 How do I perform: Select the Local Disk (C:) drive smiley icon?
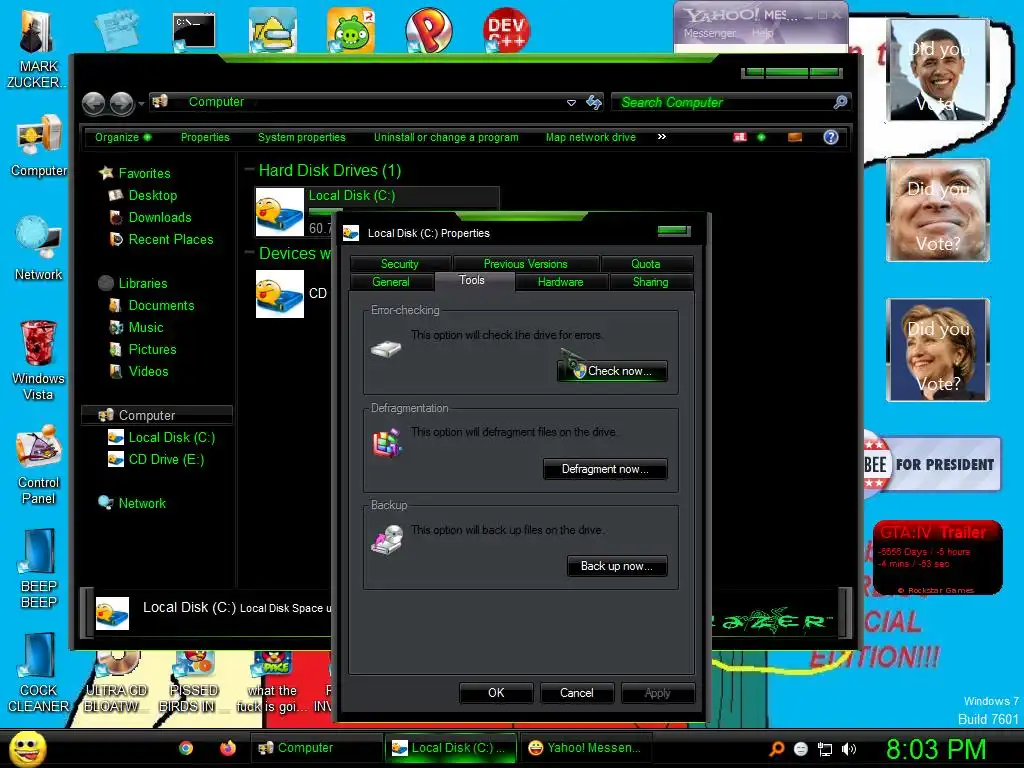280,212
